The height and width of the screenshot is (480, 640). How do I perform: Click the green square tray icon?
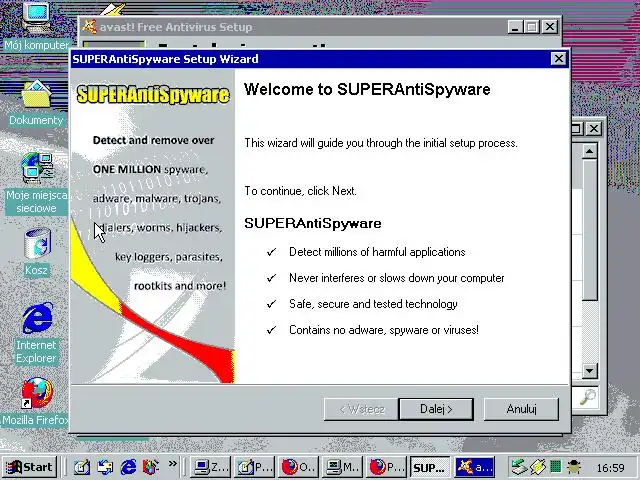point(556,467)
